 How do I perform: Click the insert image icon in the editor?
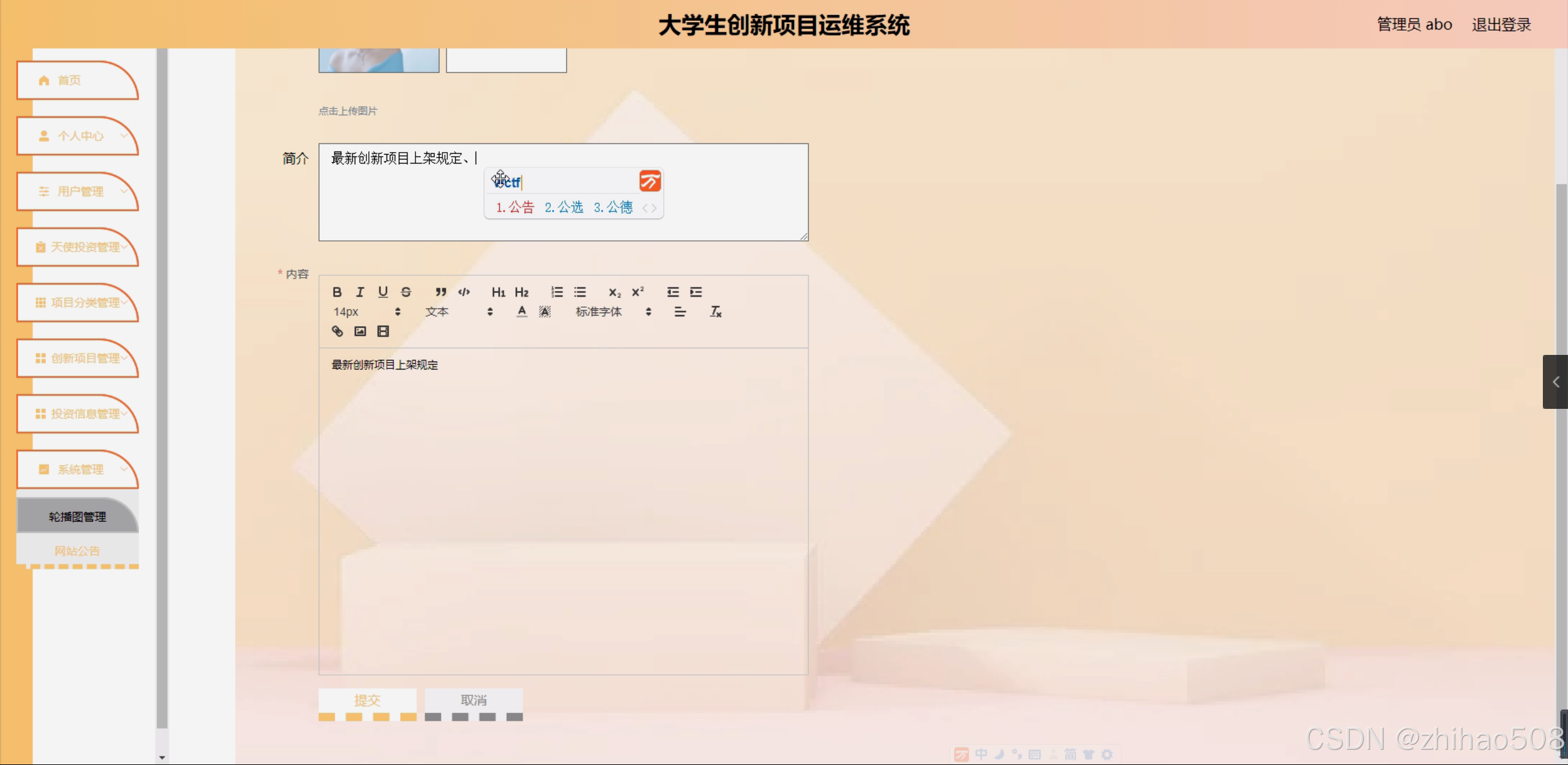point(360,332)
